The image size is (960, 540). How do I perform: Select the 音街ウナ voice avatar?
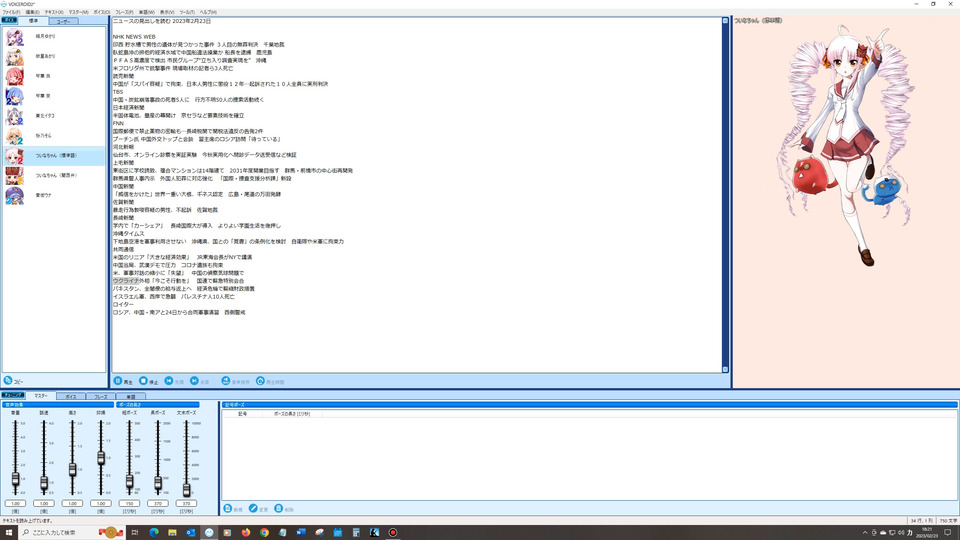click(15, 195)
